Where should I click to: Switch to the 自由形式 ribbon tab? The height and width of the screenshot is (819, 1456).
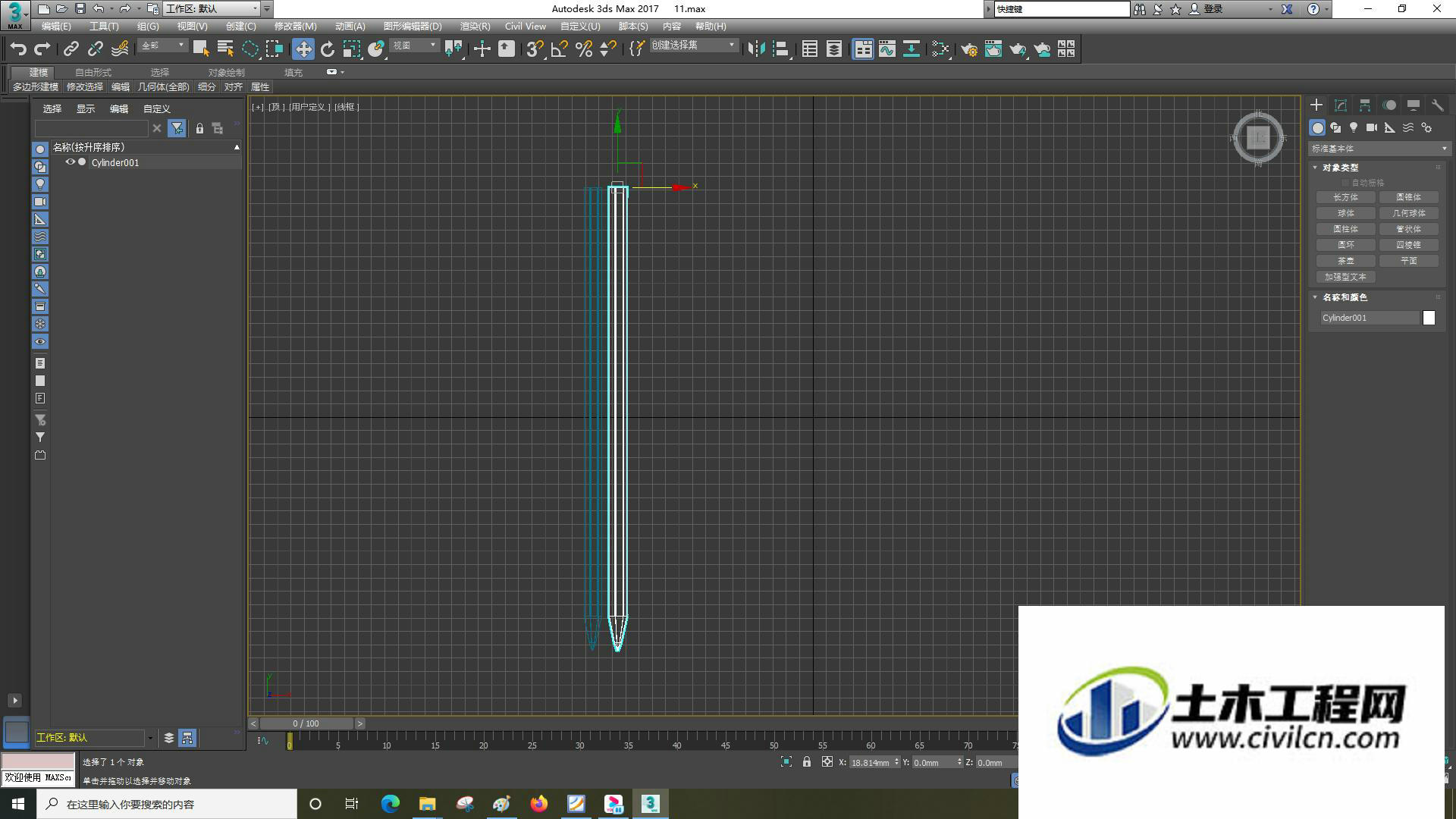(x=93, y=72)
